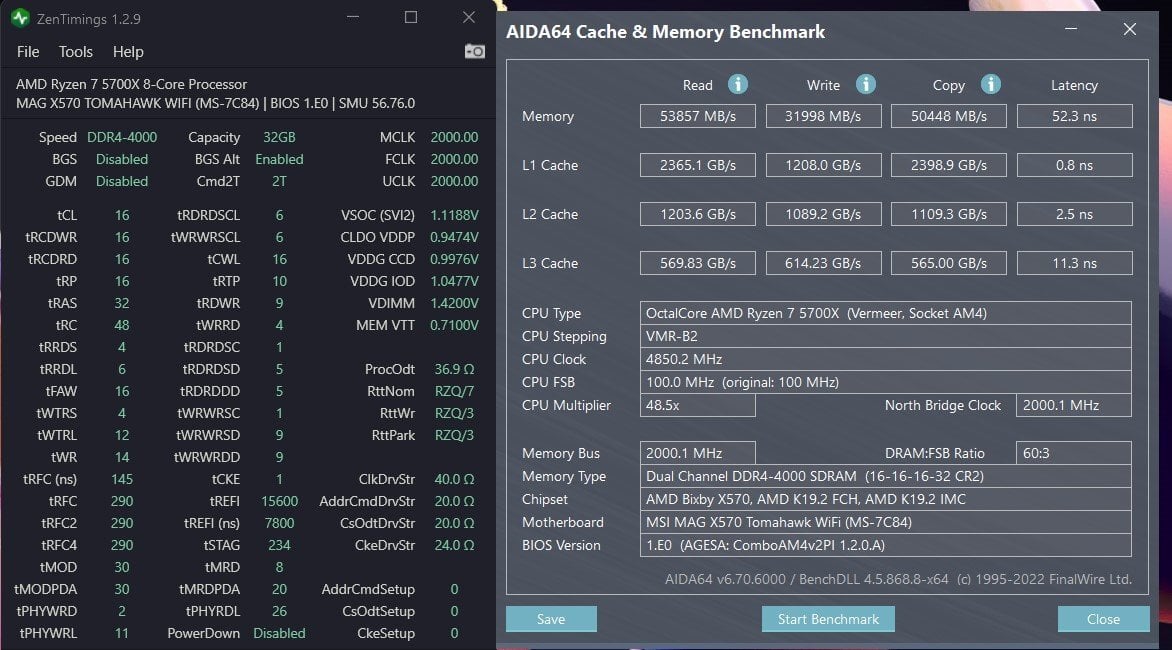The image size is (1172, 650).
Task: Click the BGS Alt Enabled value
Action: click(279, 159)
